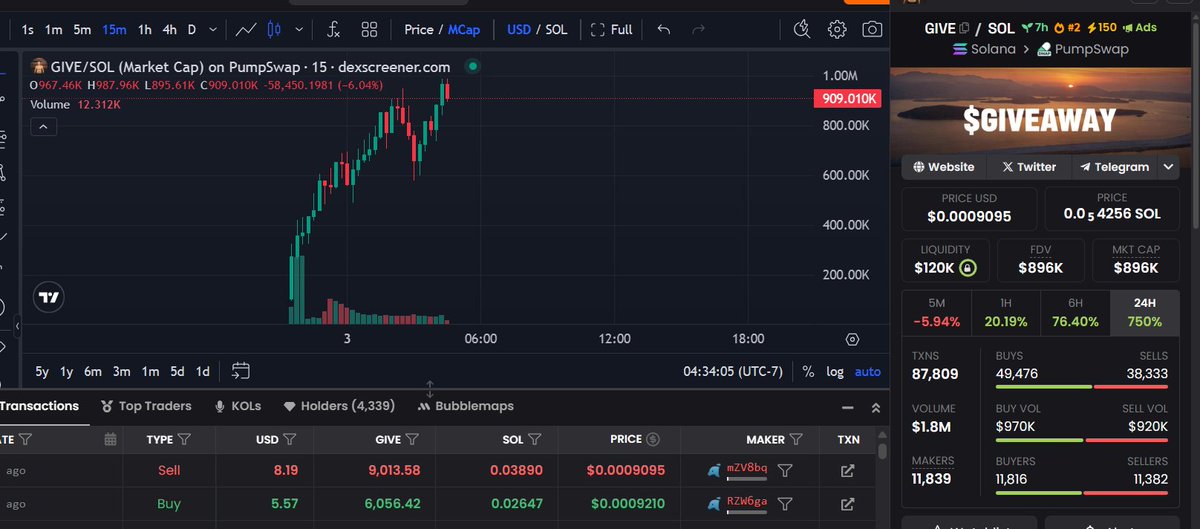Select the 1s timeframe

pyautogui.click(x=28, y=29)
